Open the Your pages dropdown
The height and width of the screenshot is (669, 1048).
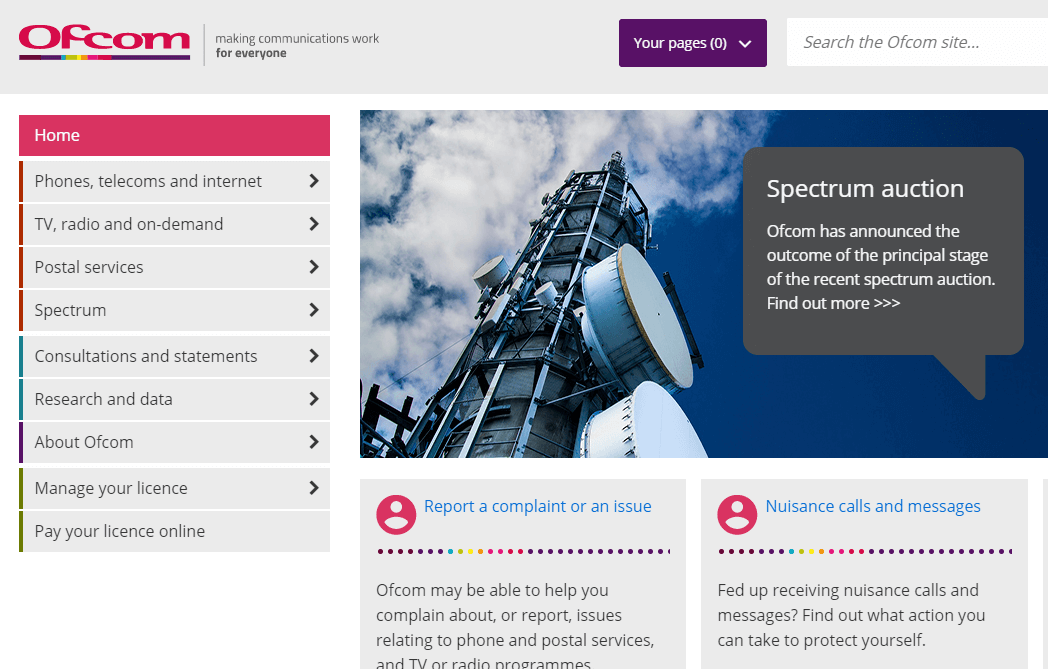tap(692, 43)
